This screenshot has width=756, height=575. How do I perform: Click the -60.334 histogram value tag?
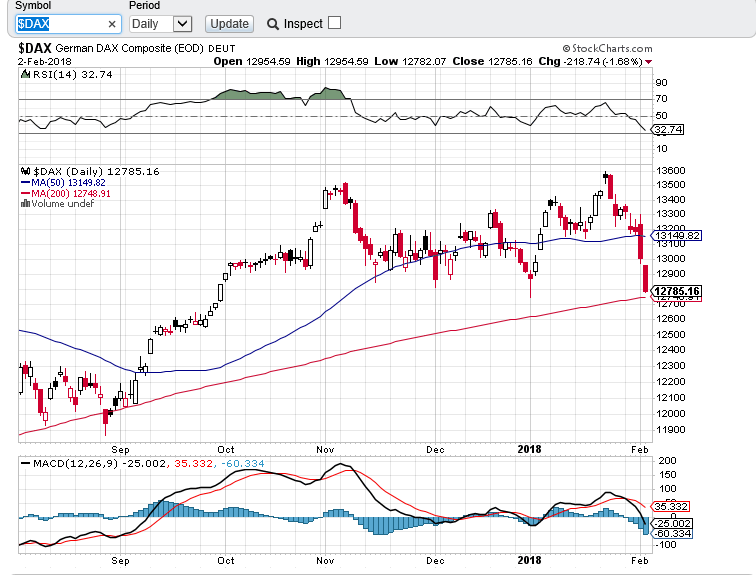pos(672,534)
